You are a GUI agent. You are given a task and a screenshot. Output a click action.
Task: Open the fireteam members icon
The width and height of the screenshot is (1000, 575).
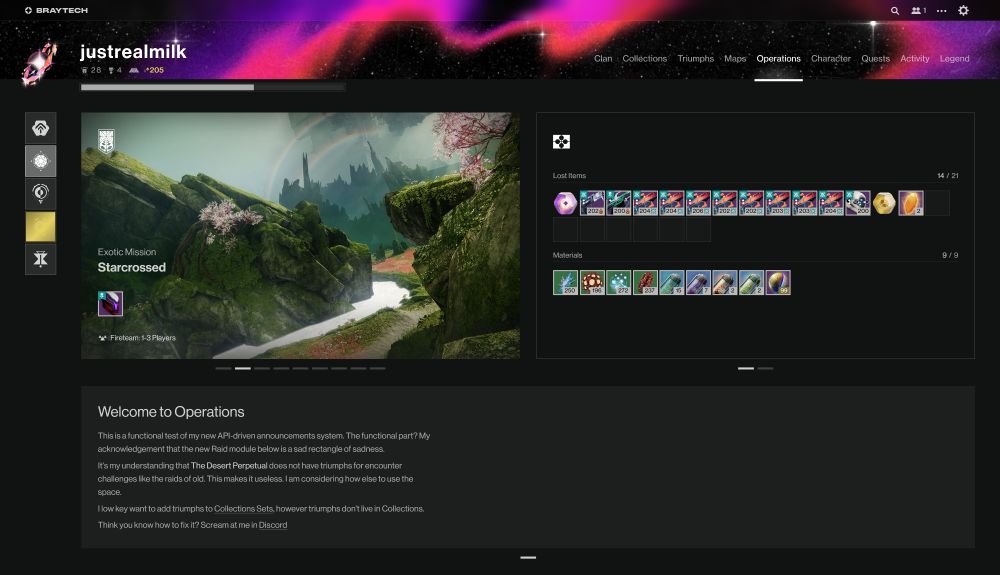[x=918, y=11]
